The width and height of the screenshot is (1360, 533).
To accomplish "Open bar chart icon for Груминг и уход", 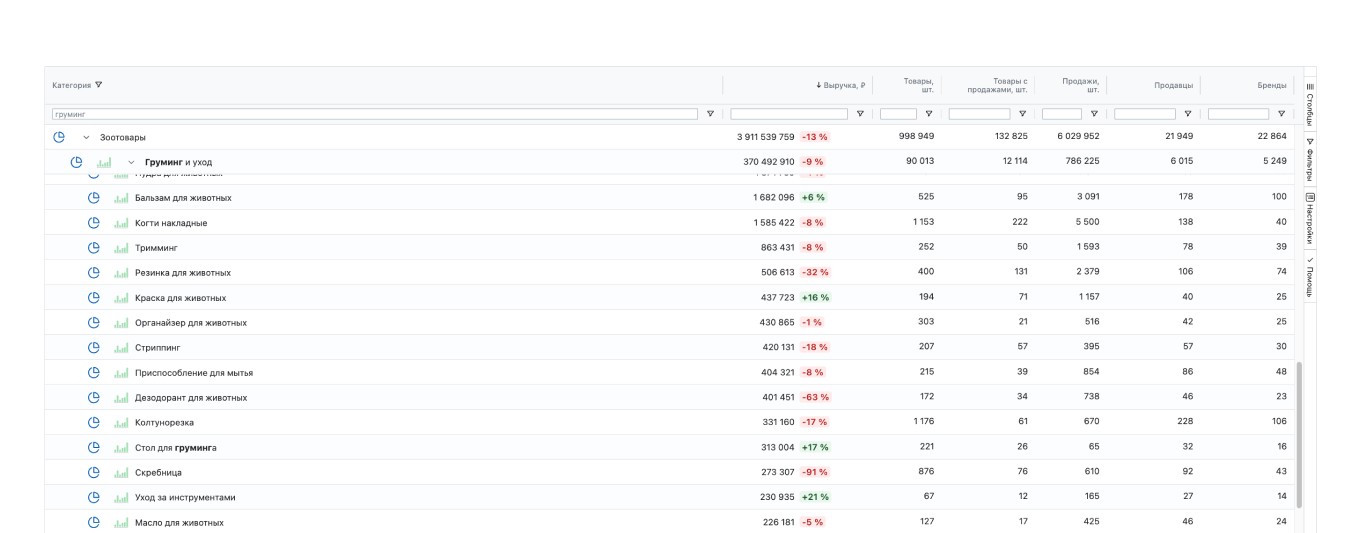I will click(104, 162).
